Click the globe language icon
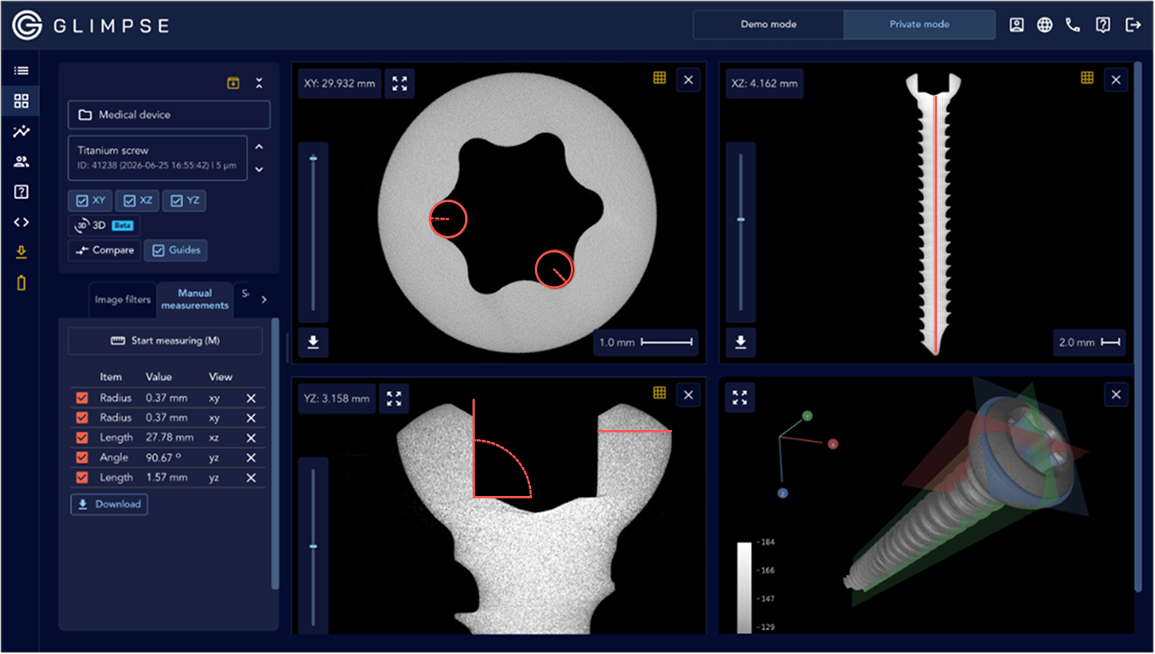The width and height of the screenshot is (1155, 654). pyautogui.click(x=1045, y=25)
